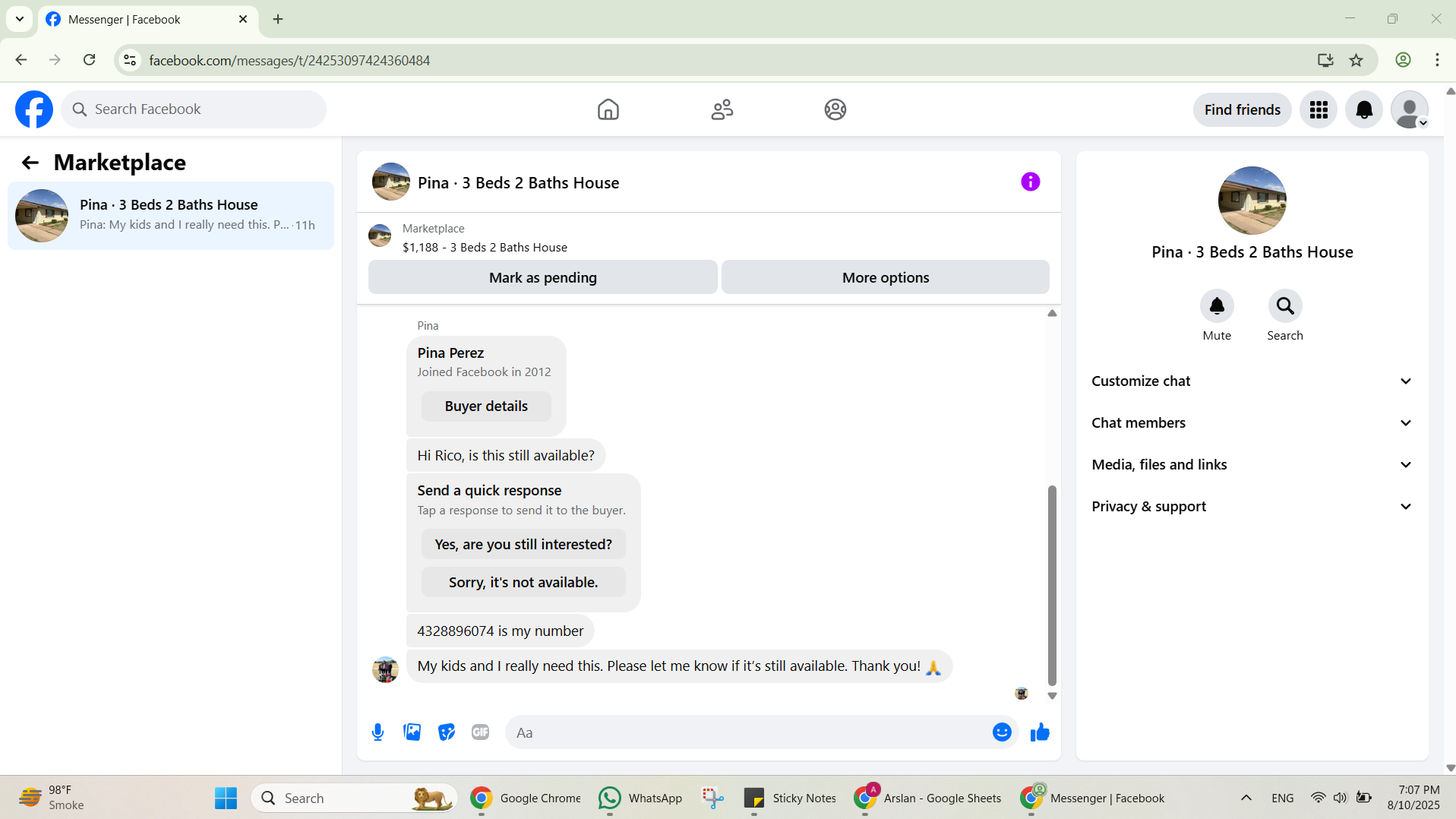1456x819 pixels.
Task: Send a thumbs up like
Action: (1040, 732)
